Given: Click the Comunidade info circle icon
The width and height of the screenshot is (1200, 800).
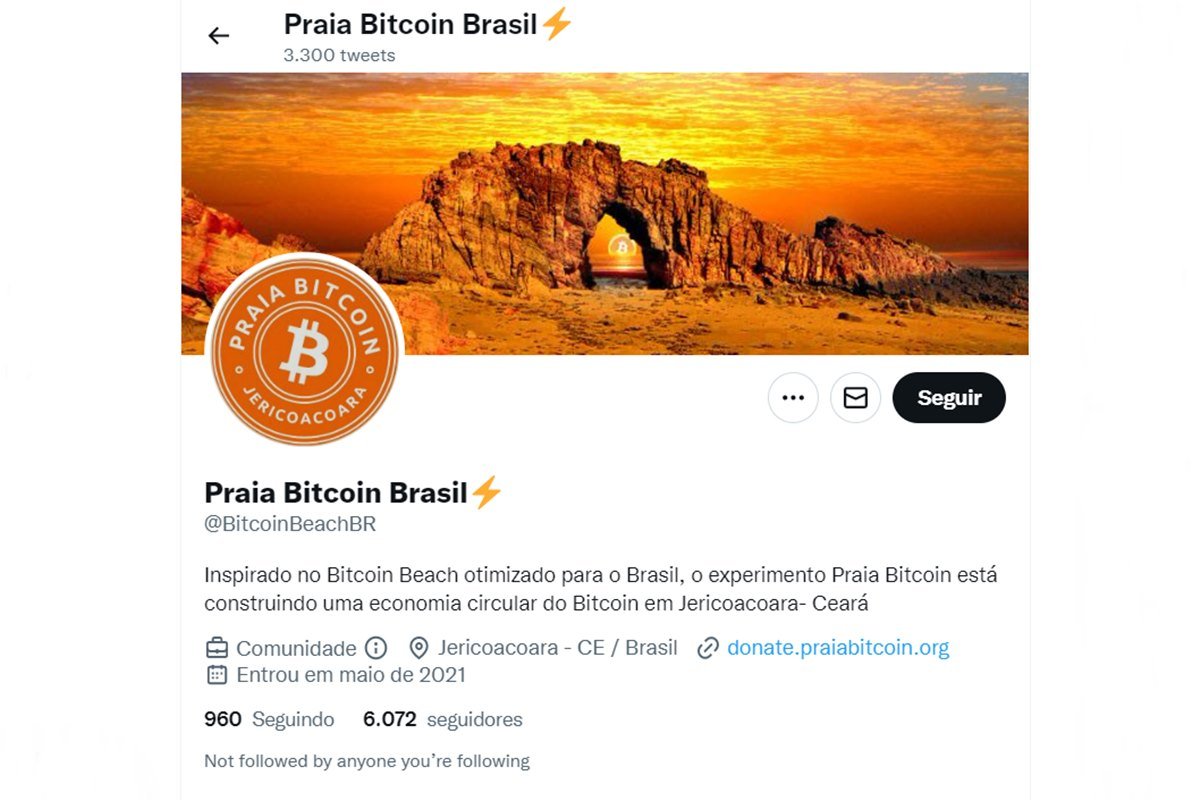Looking at the screenshot, I should (375, 648).
